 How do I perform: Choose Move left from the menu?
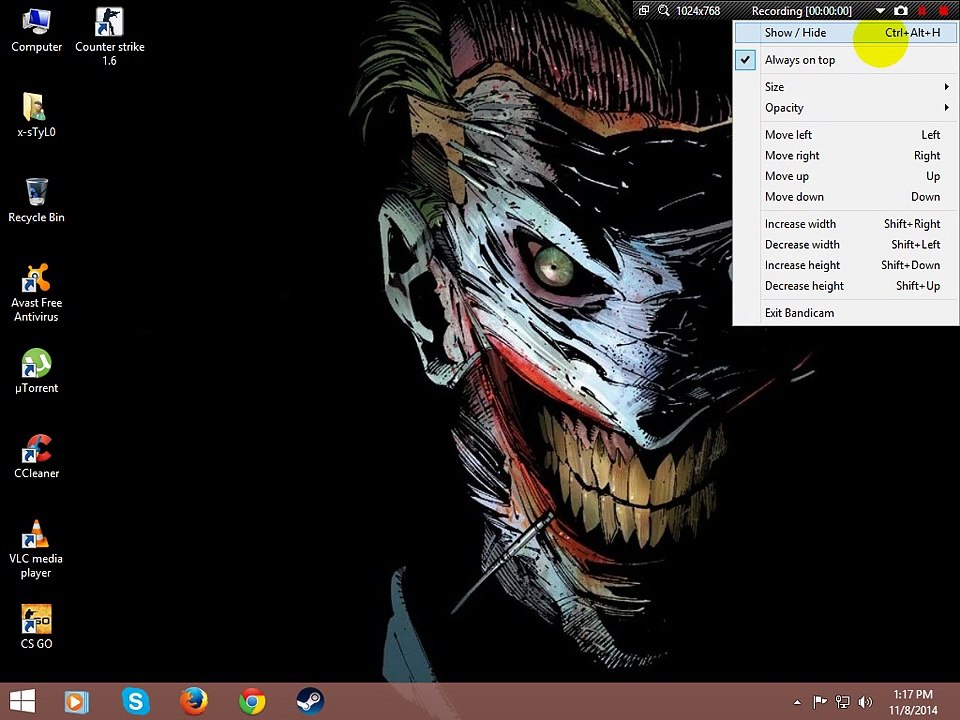846,135
